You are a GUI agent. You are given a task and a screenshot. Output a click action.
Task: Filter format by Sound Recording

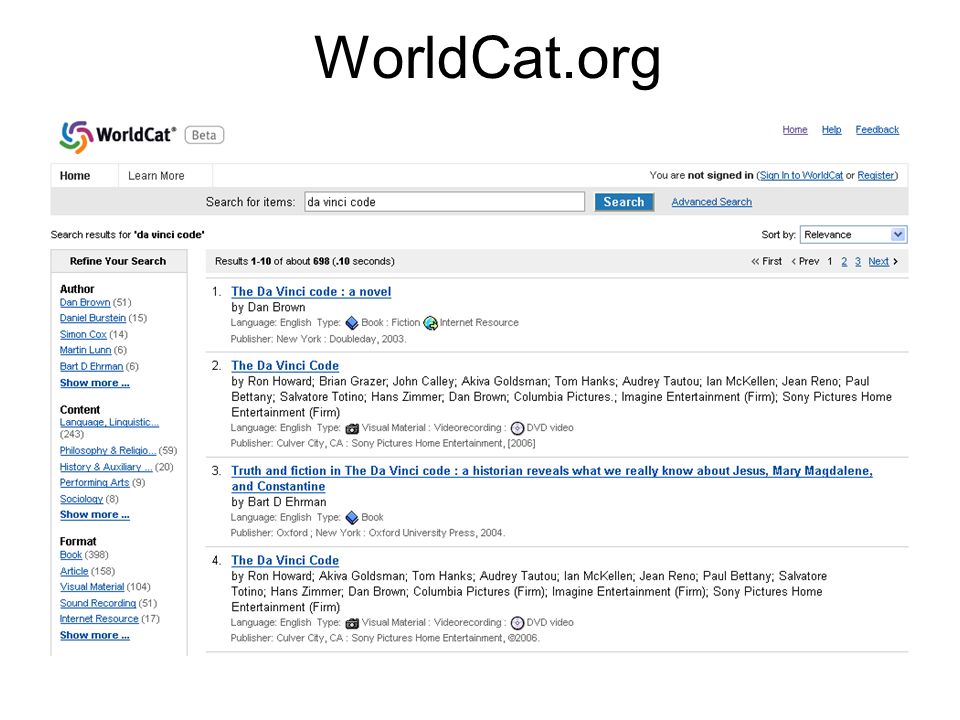tap(98, 603)
